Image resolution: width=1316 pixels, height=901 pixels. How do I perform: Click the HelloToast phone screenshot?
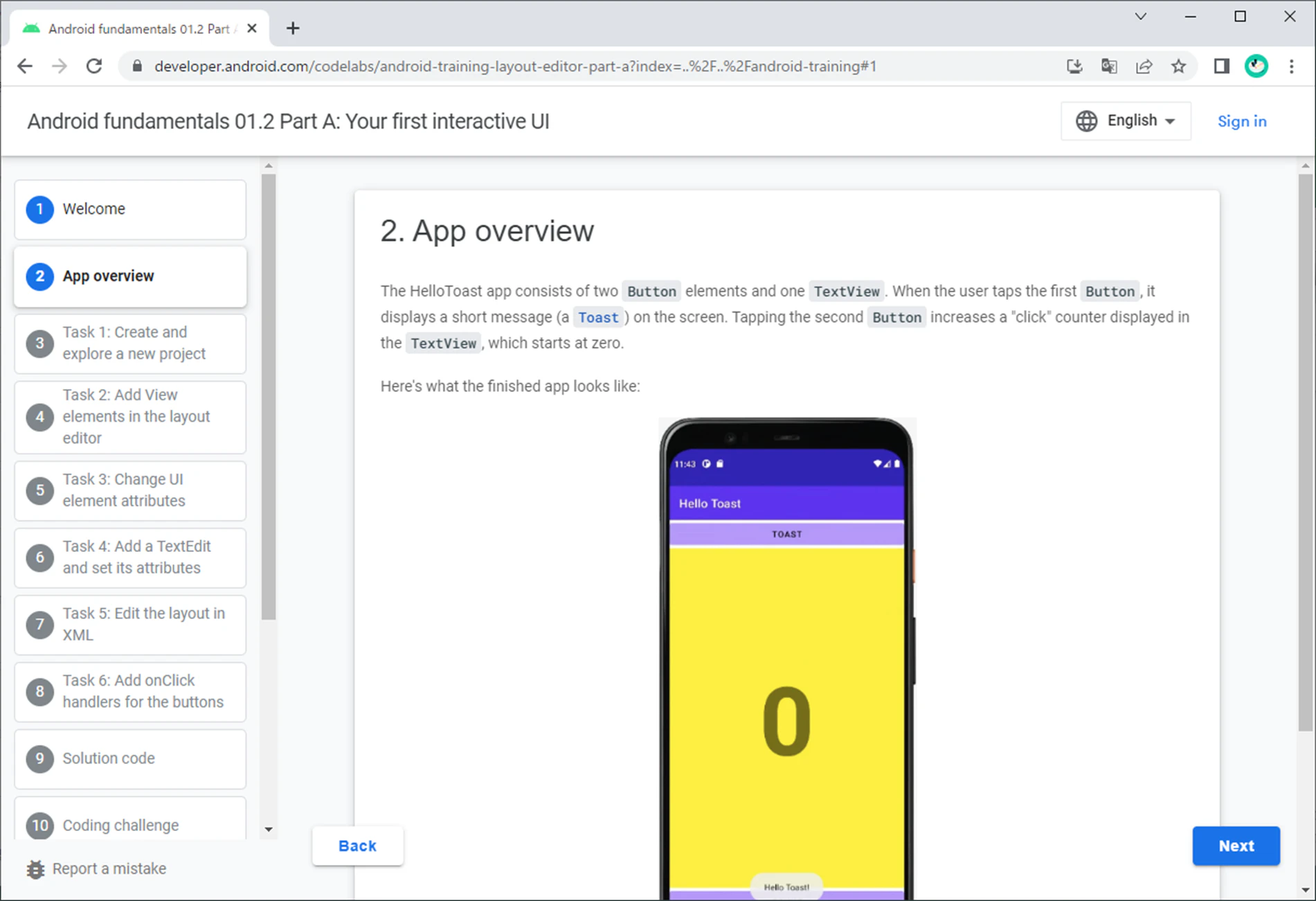[787, 659]
